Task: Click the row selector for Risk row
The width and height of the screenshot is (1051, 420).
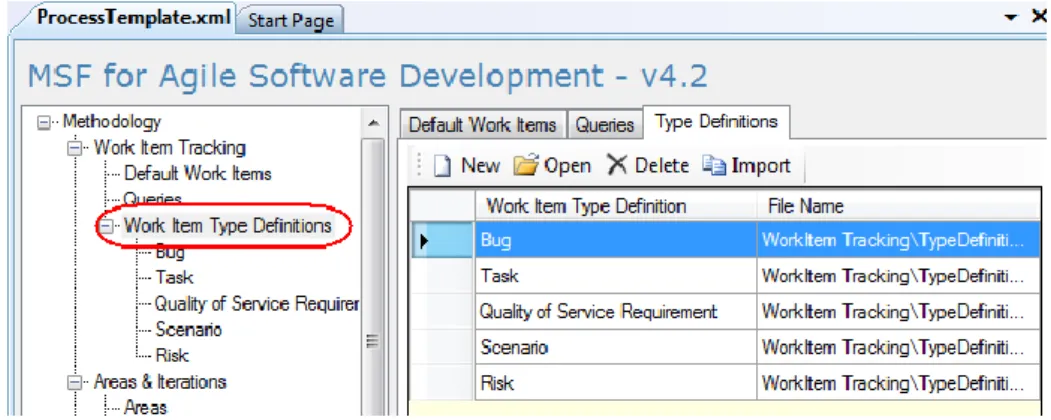Action: [442, 383]
